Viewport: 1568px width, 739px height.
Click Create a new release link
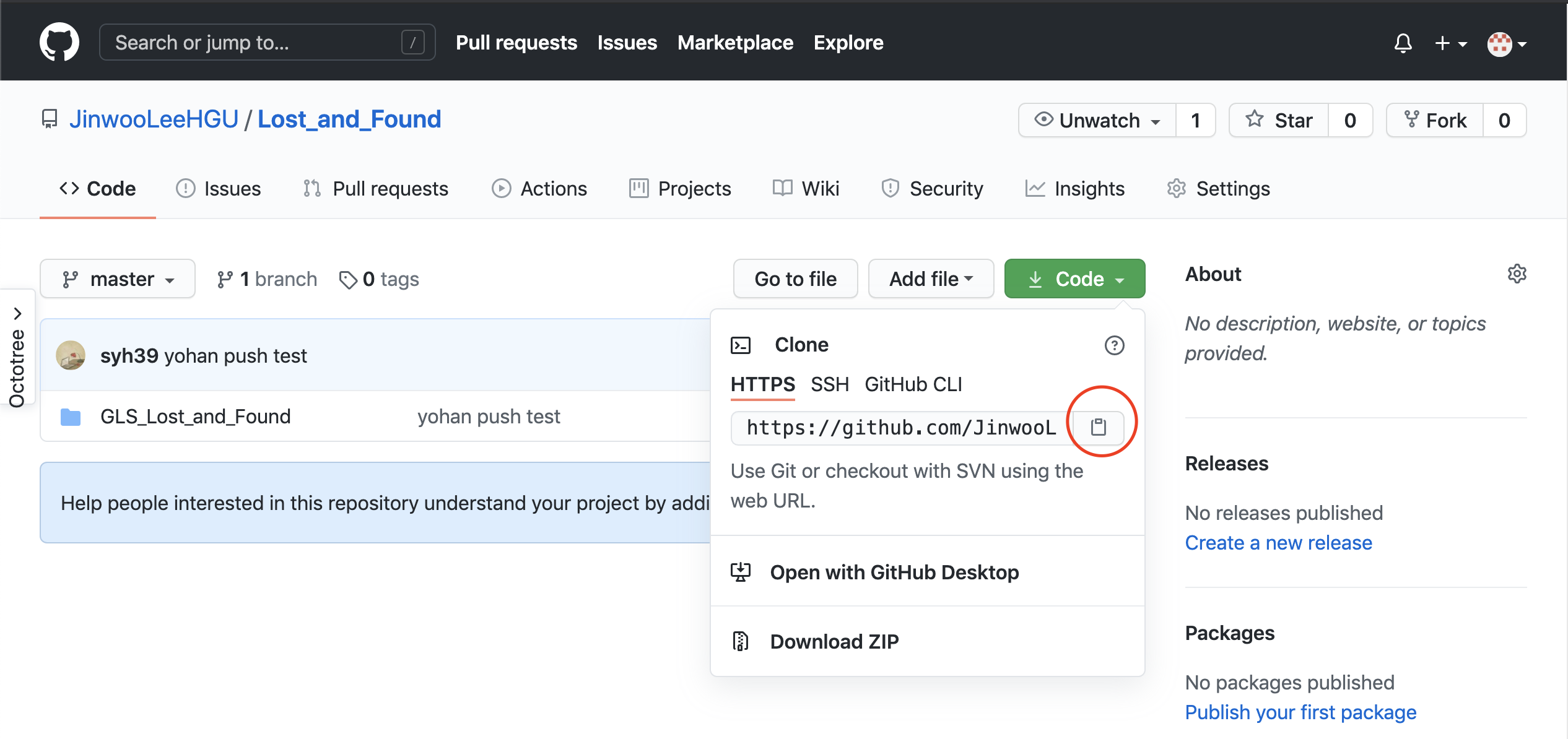[x=1278, y=543]
